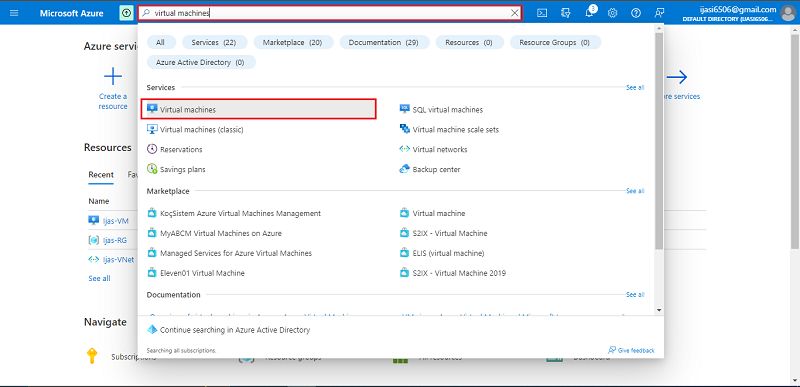Screen dimensions: 800x387
Task: Click the results scrollbar down arrow
Action: [659, 309]
